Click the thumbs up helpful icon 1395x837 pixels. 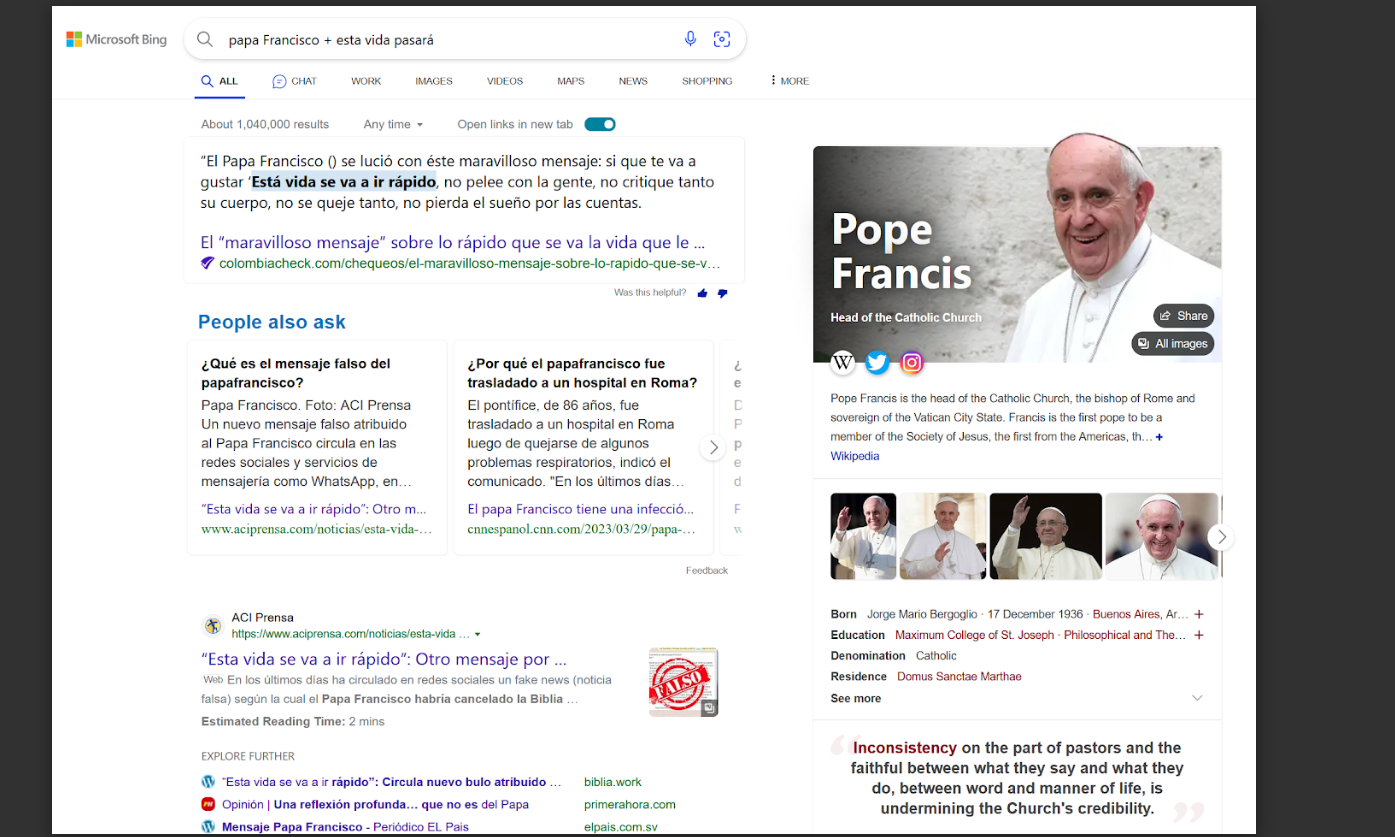pos(702,293)
